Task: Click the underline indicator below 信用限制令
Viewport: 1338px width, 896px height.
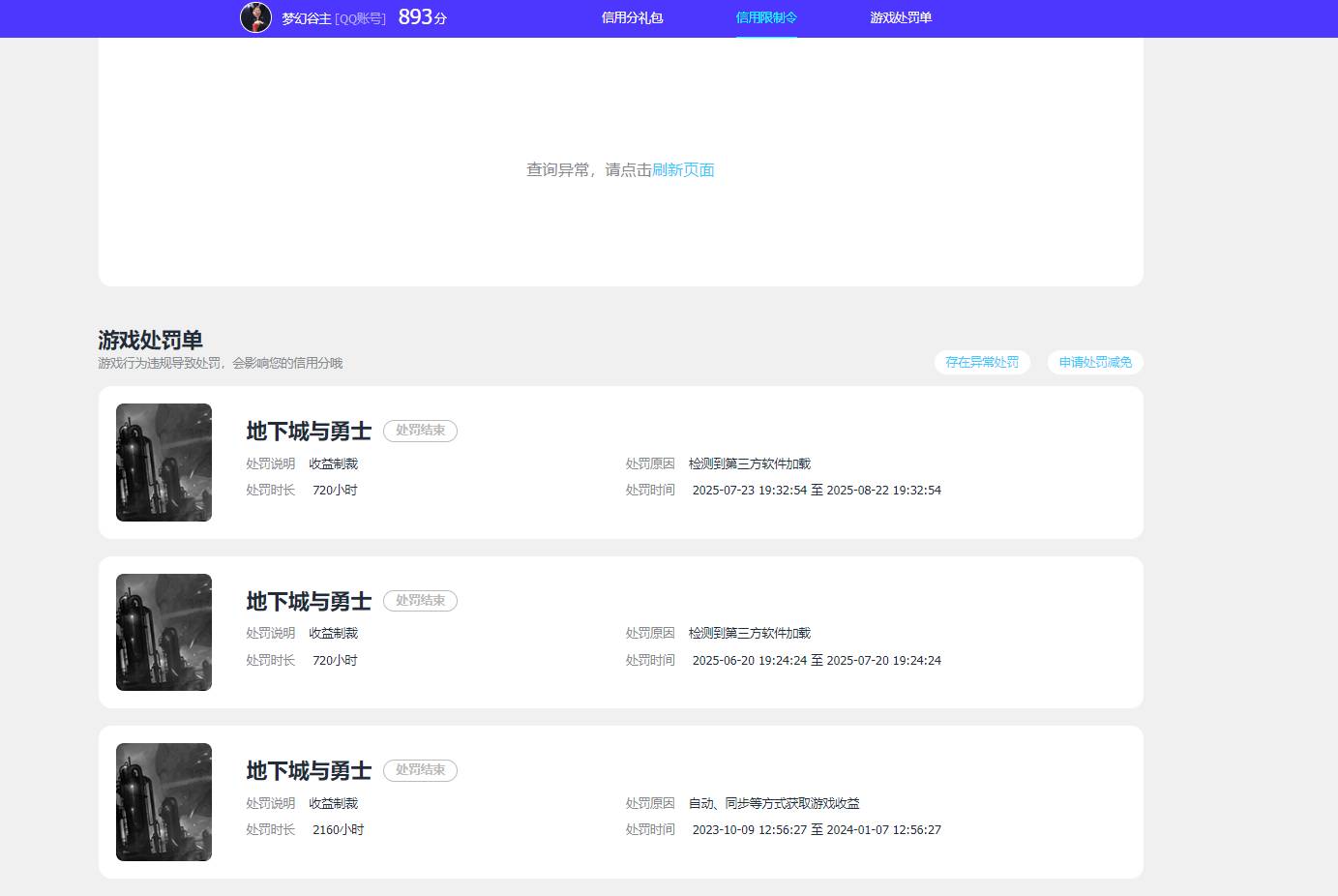Action: (765, 35)
